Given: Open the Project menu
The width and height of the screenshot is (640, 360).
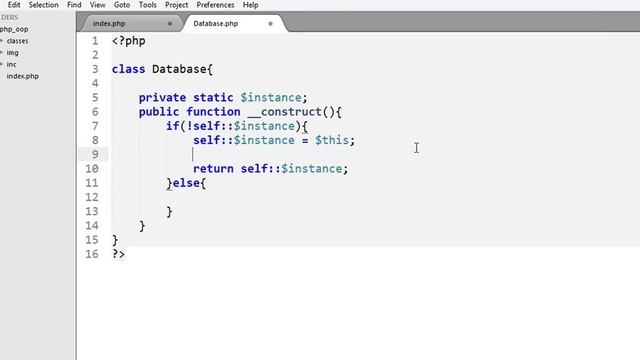Looking at the screenshot, I should point(176,5).
